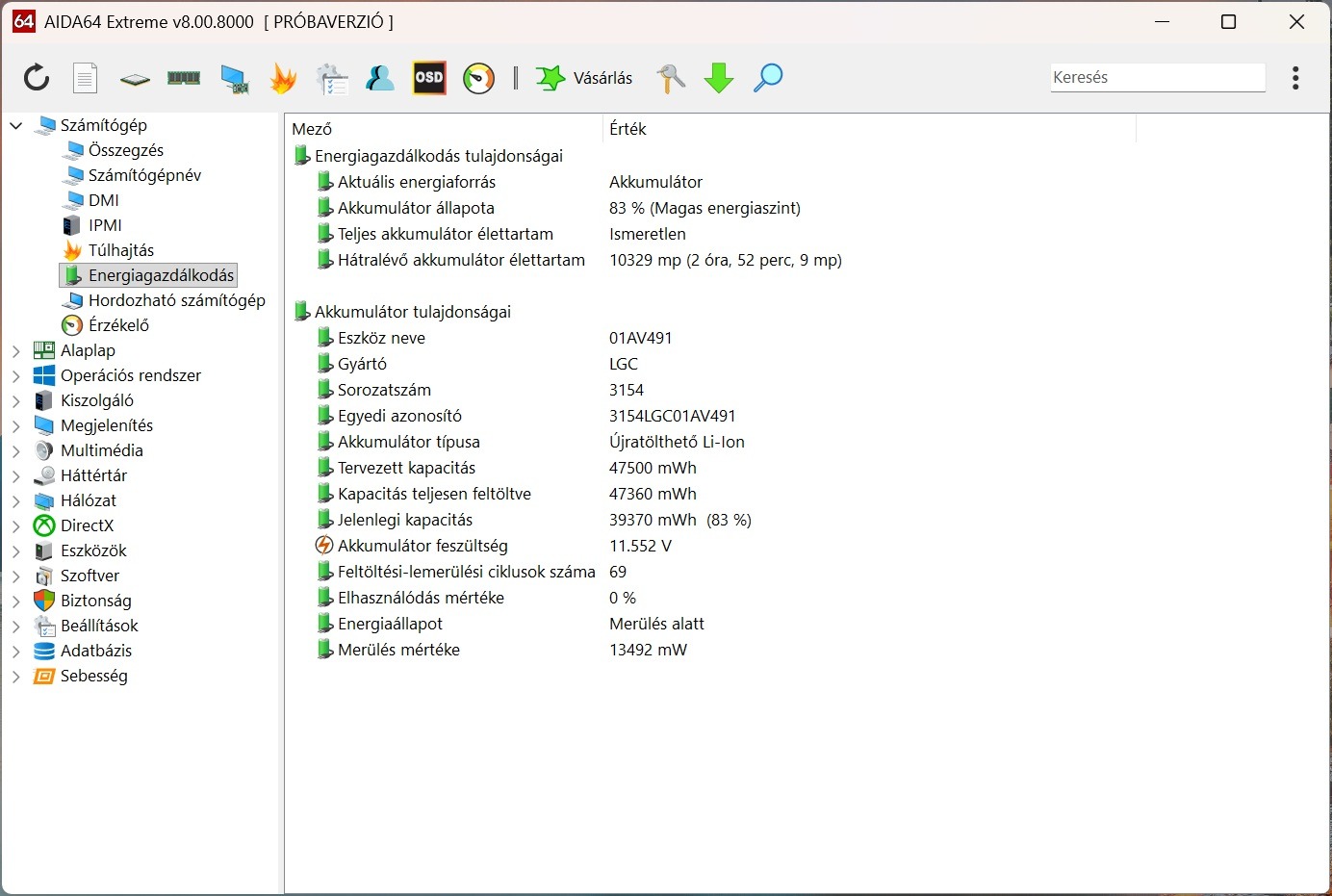The height and width of the screenshot is (896, 1332).
Task: Expand the Háttértár tree node
Action: click(x=16, y=476)
